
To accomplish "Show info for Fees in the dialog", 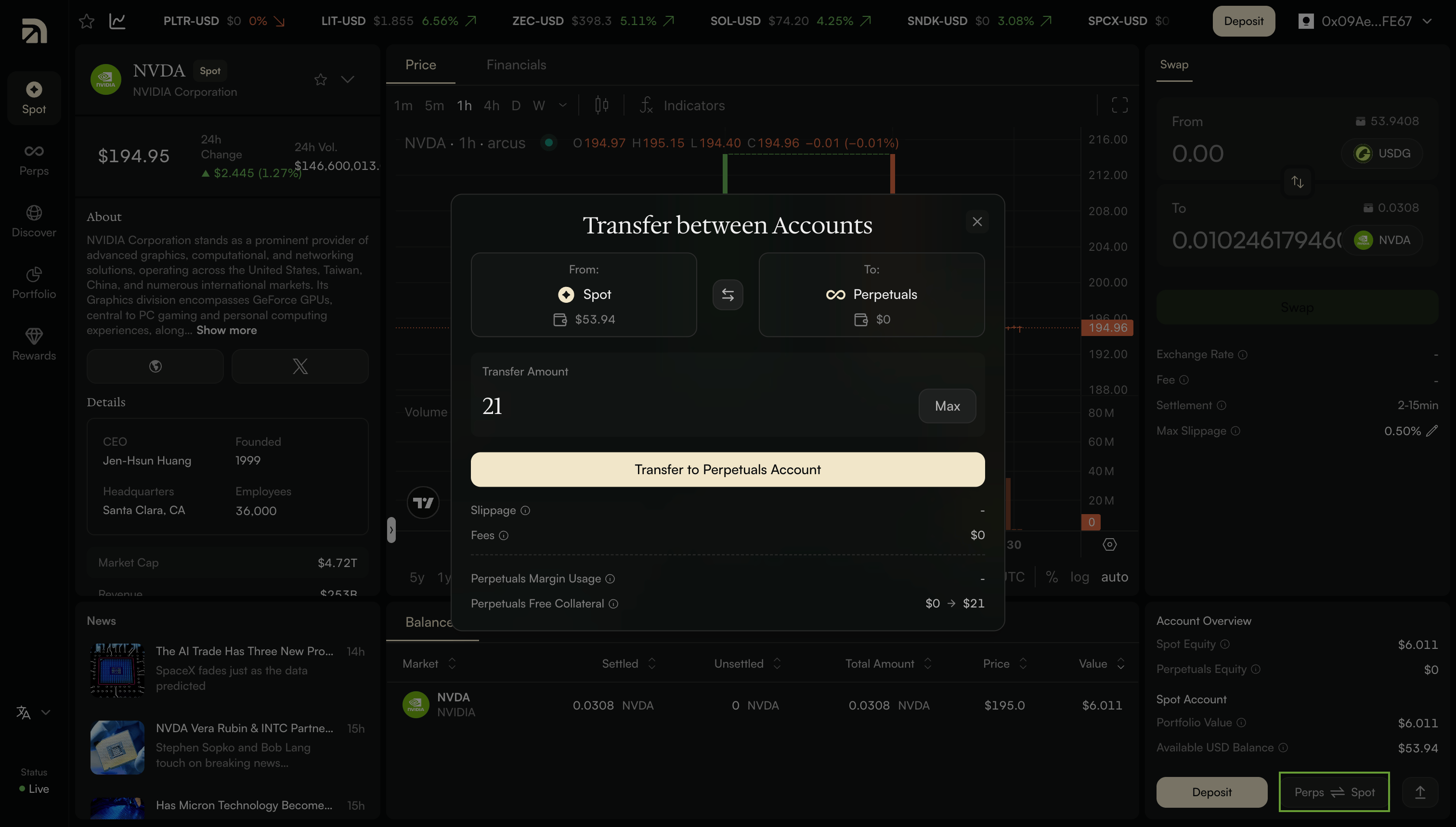I will coord(504,536).
